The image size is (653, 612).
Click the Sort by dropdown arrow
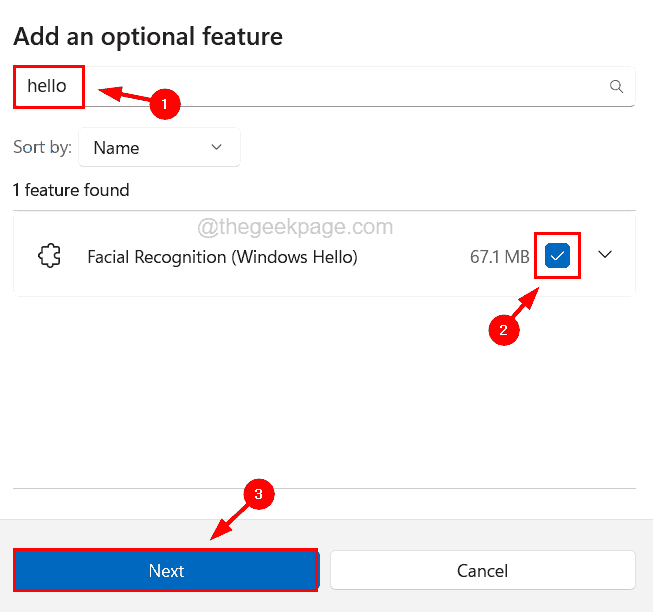(x=217, y=147)
